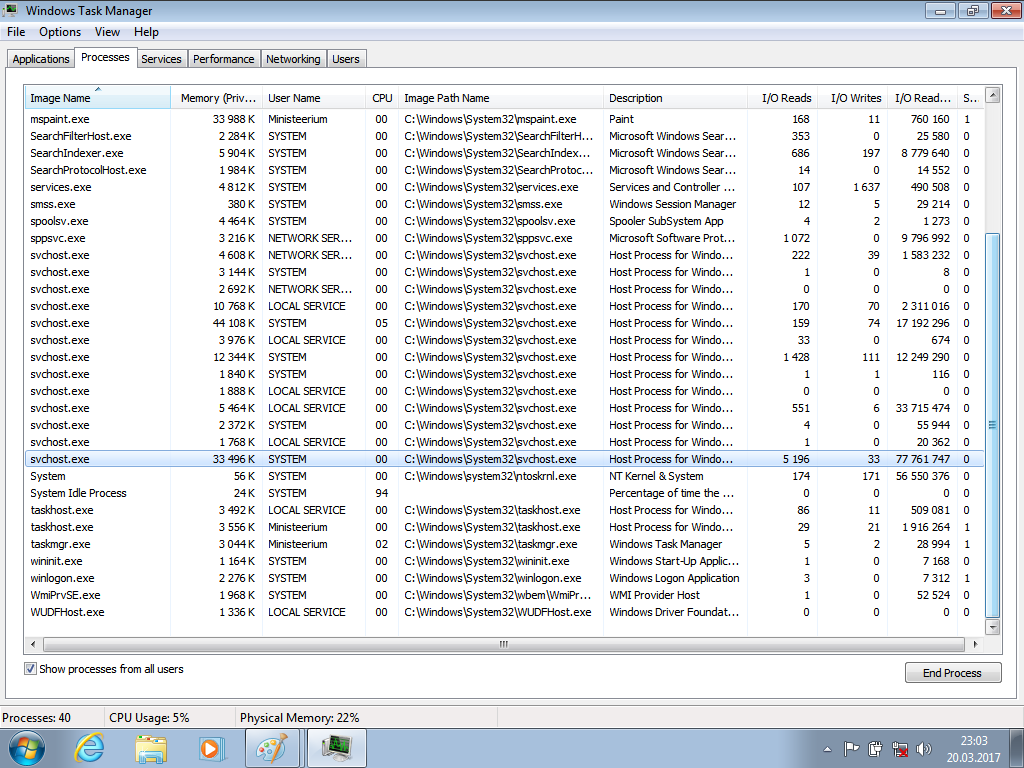1024x768 pixels.
Task: Sort by Description column header
Action: click(675, 98)
